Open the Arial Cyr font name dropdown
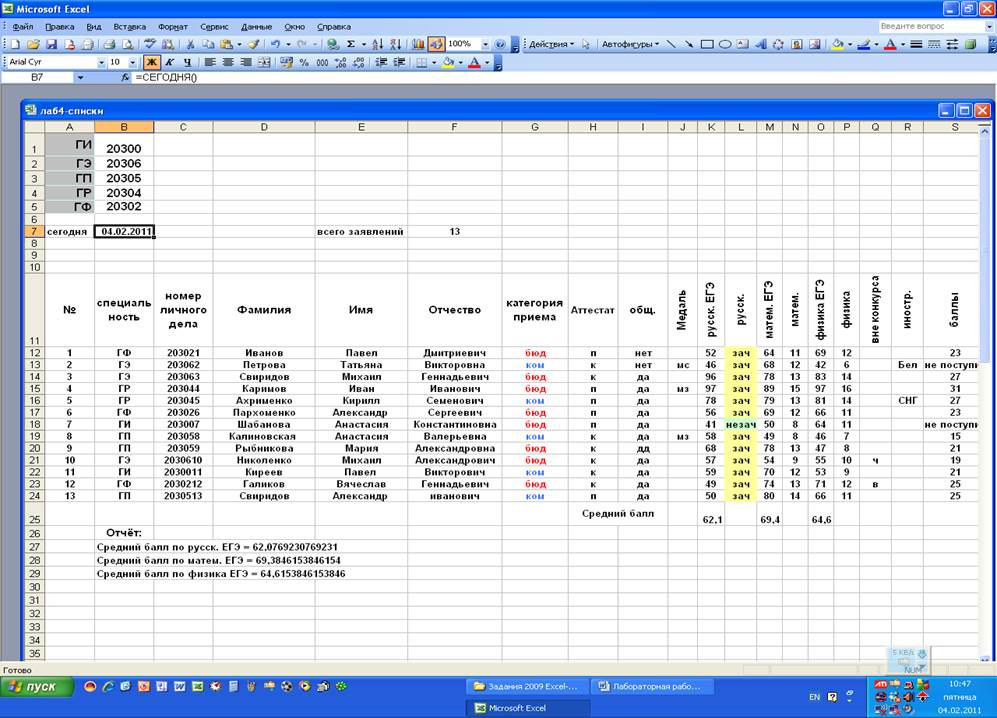This screenshot has width=997, height=718. point(101,62)
